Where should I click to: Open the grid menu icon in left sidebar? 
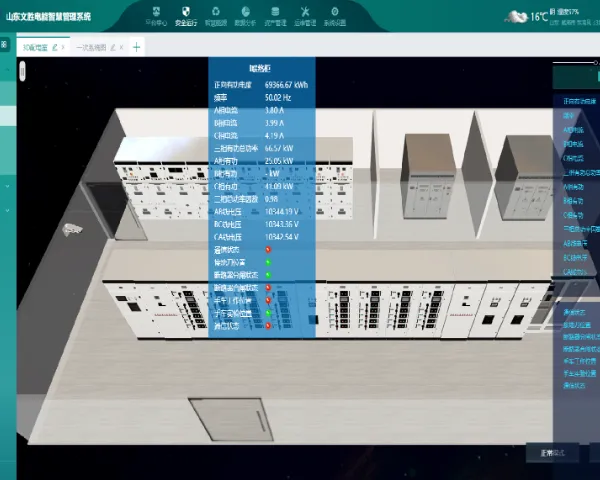pyautogui.click(x=4, y=44)
